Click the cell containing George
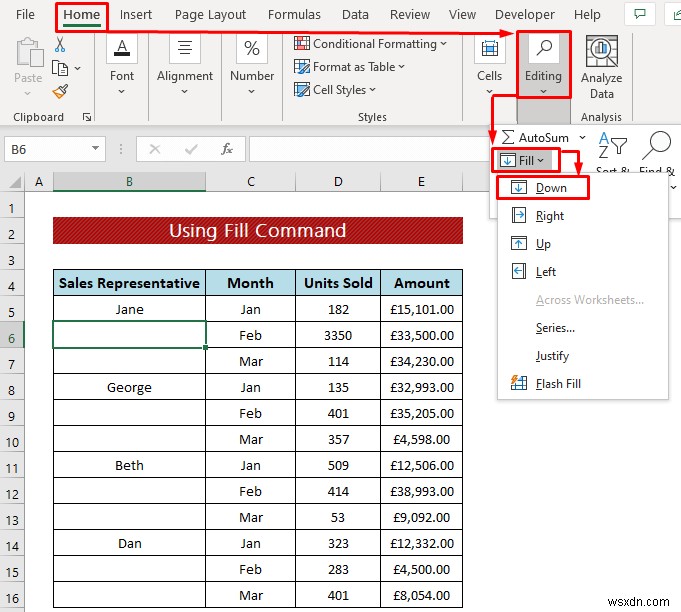This screenshot has height=612, width=681. 129,387
